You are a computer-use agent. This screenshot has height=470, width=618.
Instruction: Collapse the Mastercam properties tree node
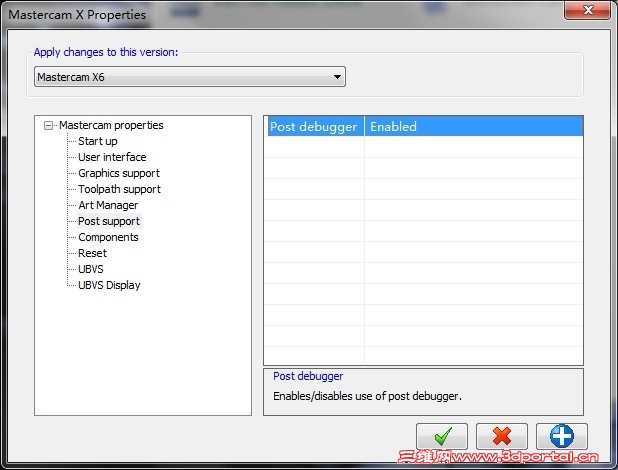pos(48,125)
